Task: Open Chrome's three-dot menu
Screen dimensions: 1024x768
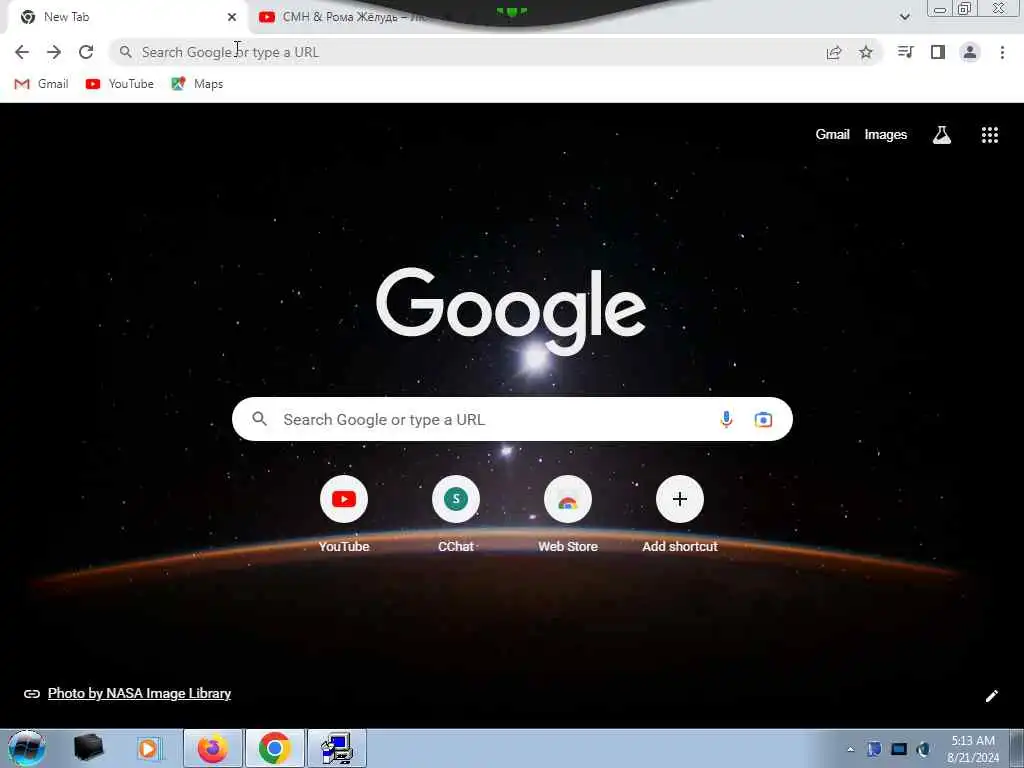Action: (1002, 52)
